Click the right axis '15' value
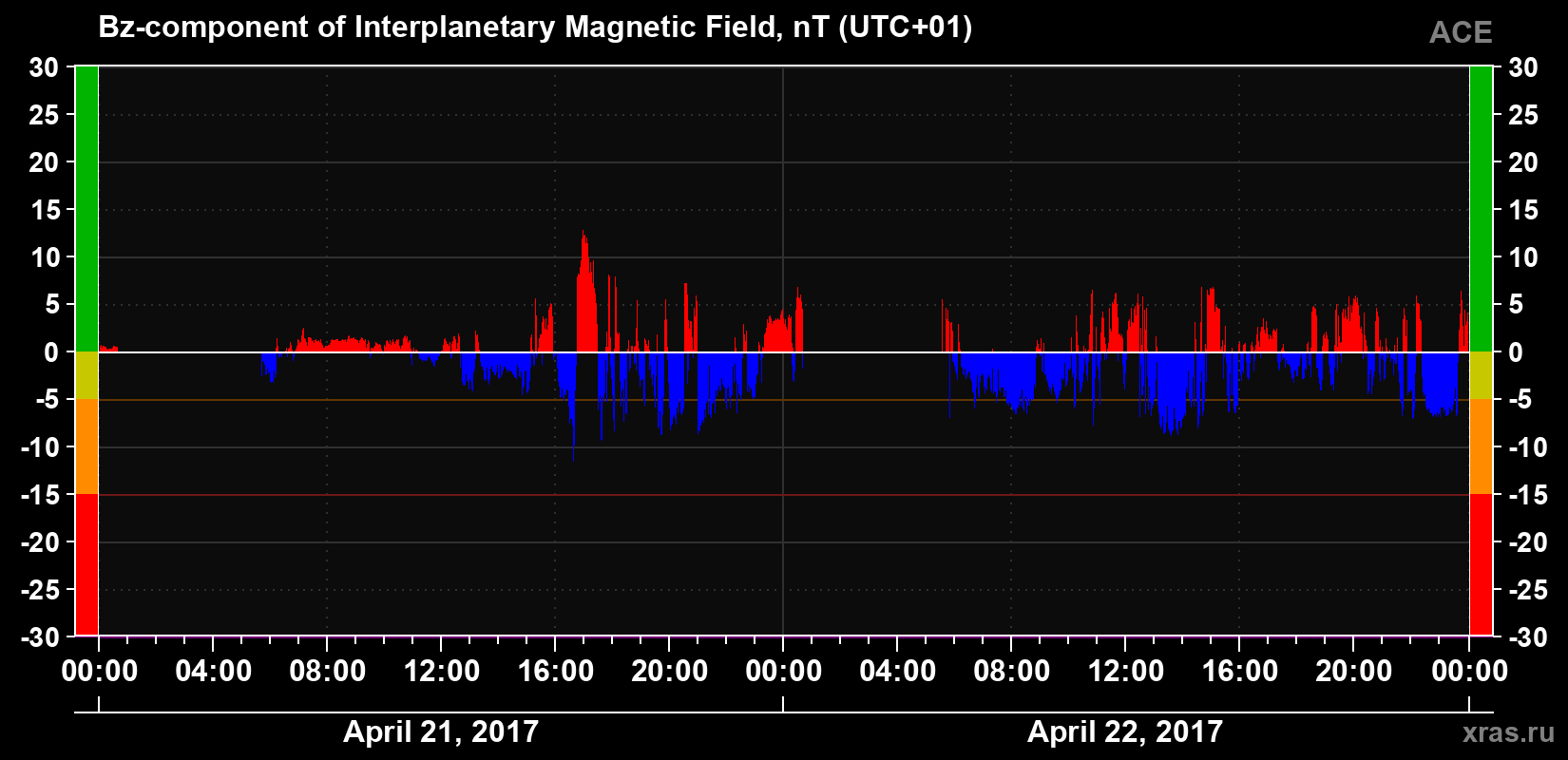The height and width of the screenshot is (760, 1568). (x=1523, y=210)
